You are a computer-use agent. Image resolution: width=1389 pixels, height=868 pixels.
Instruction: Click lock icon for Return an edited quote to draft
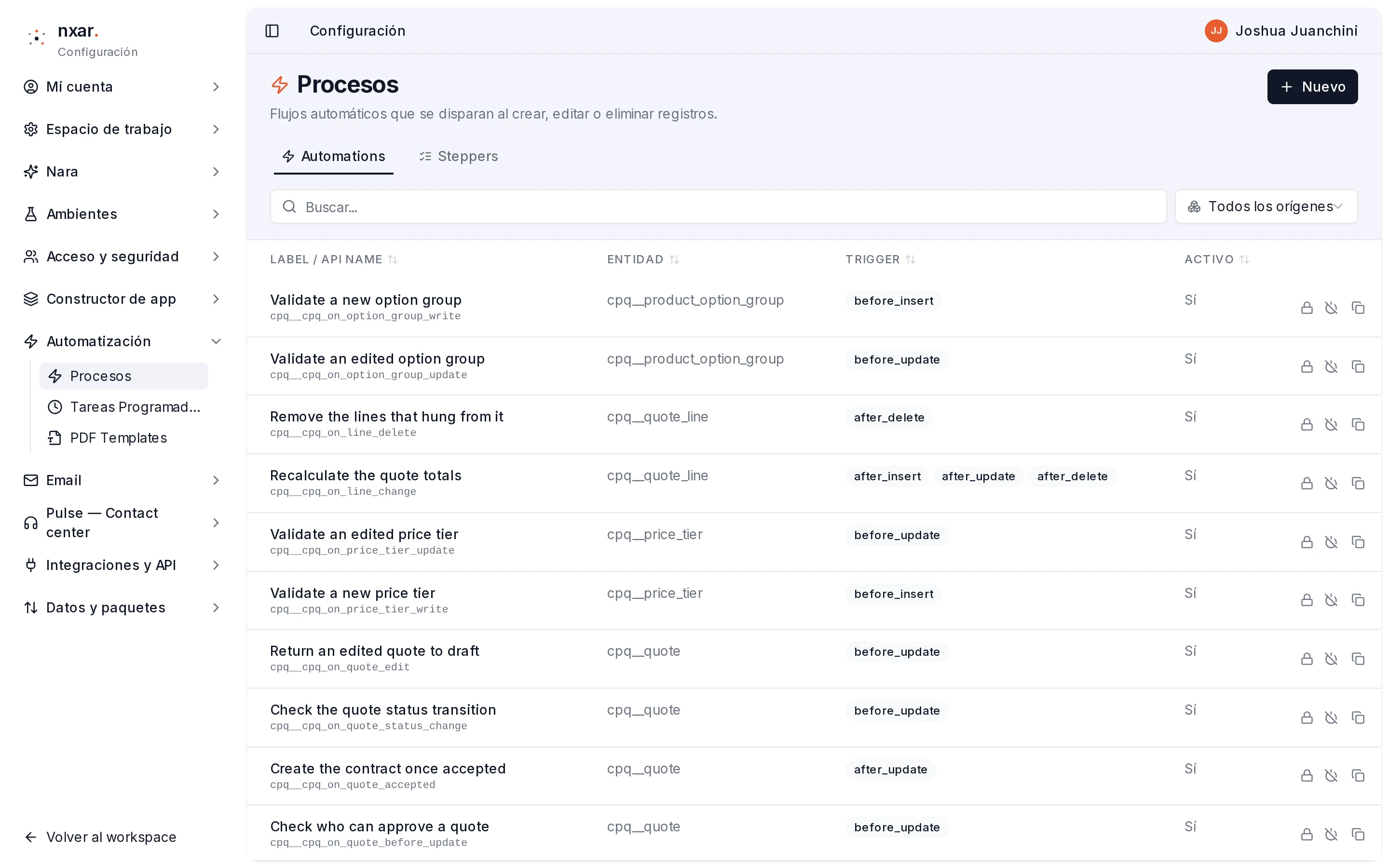coord(1307,659)
